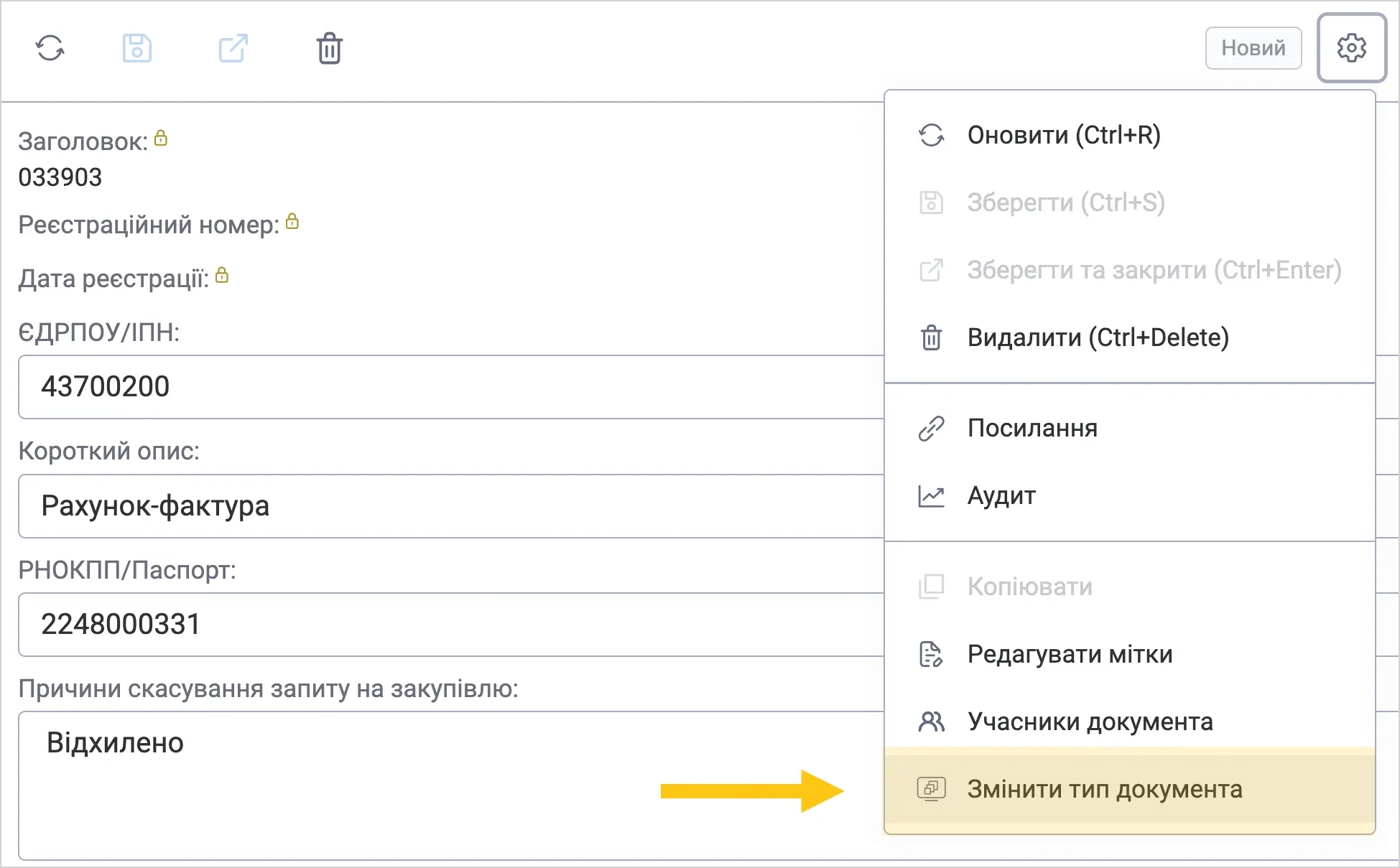1400x868 pixels.
Task: Click the chart icon beside Аудит
Action: click(x=932, y=495)
